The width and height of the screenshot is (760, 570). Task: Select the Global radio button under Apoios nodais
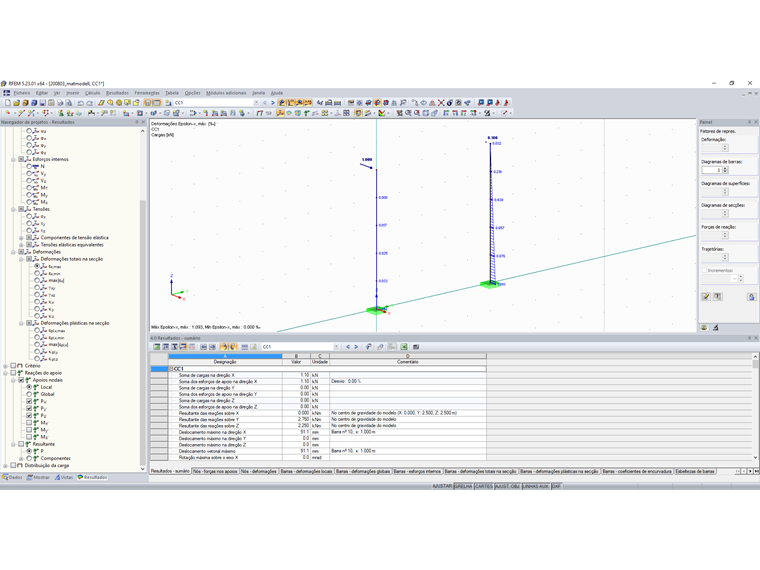tap(29, 395)
